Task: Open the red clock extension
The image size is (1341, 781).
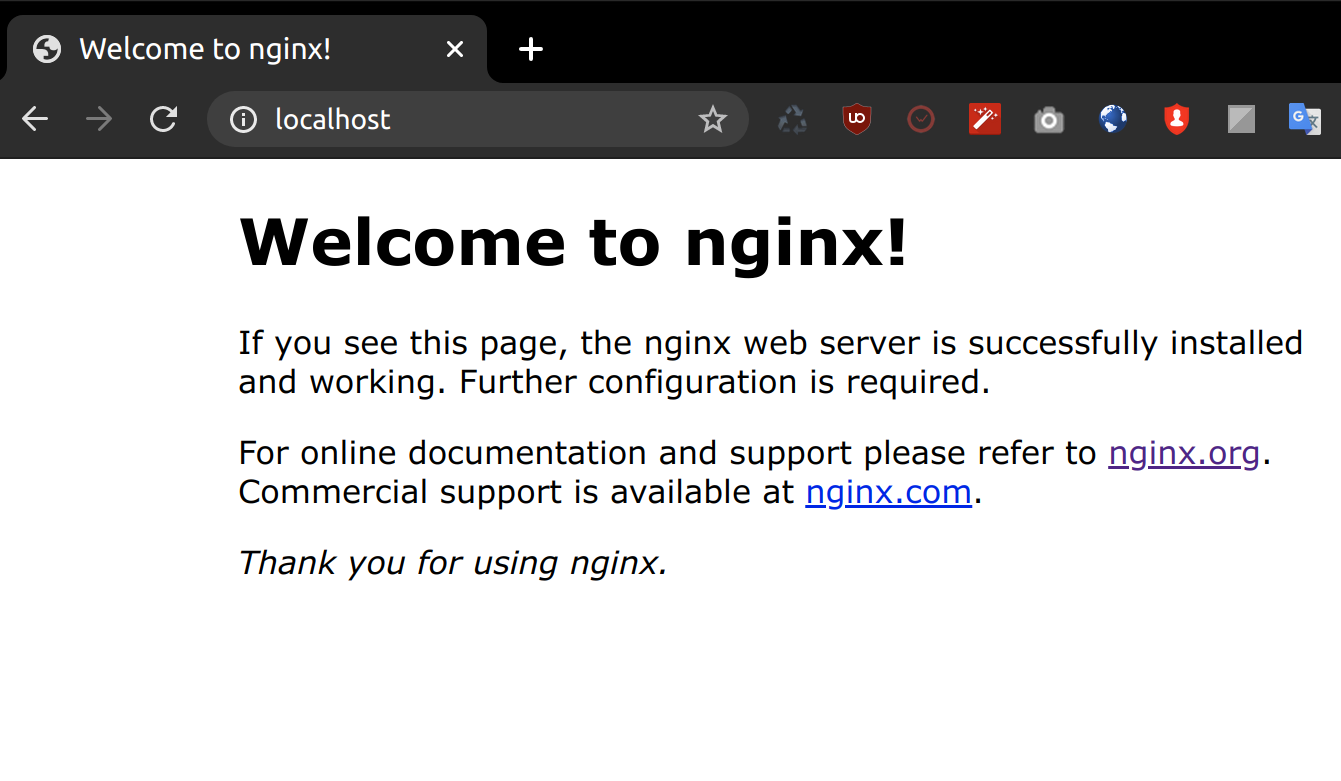Action: tap(921, 120)
